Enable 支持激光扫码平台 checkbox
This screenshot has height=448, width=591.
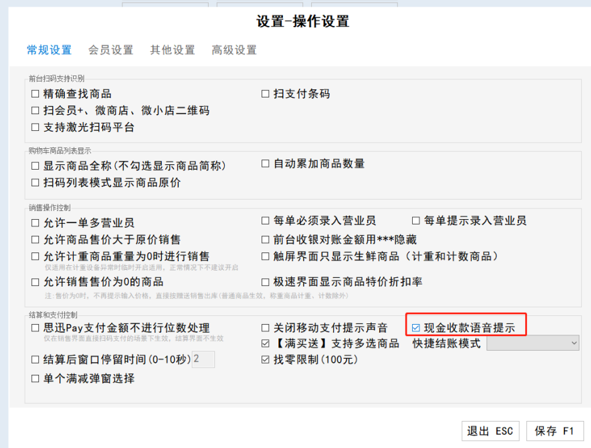(x=35, y=127)
